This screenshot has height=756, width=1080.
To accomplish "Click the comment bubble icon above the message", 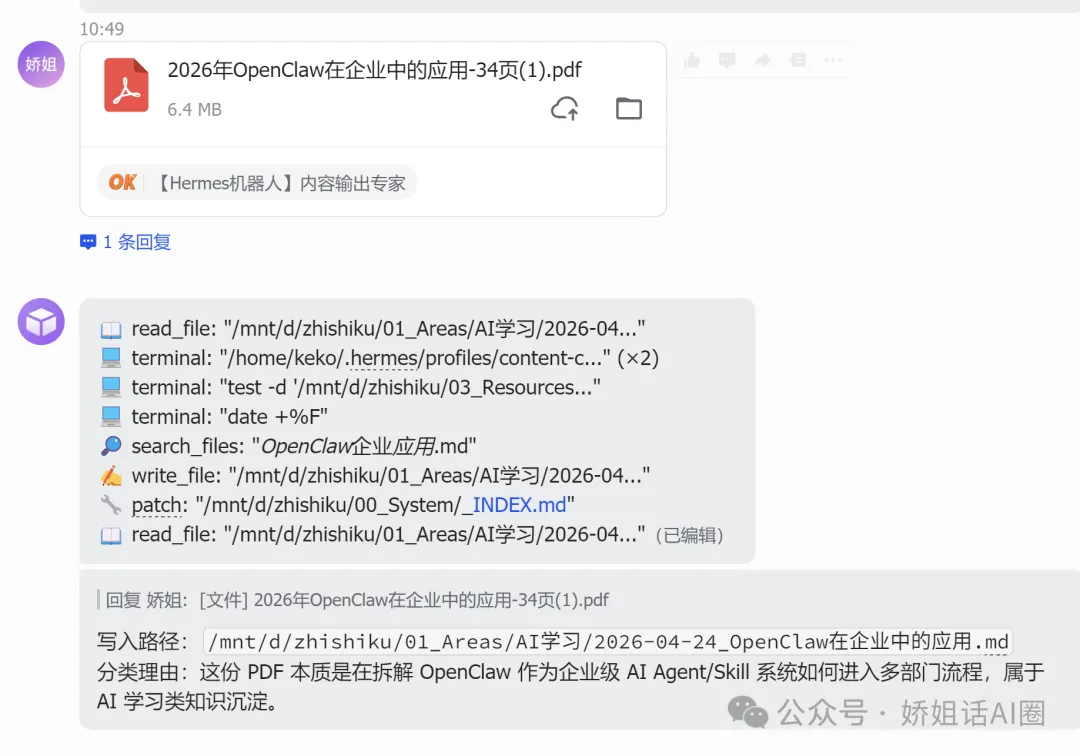I will pos(726,60).
